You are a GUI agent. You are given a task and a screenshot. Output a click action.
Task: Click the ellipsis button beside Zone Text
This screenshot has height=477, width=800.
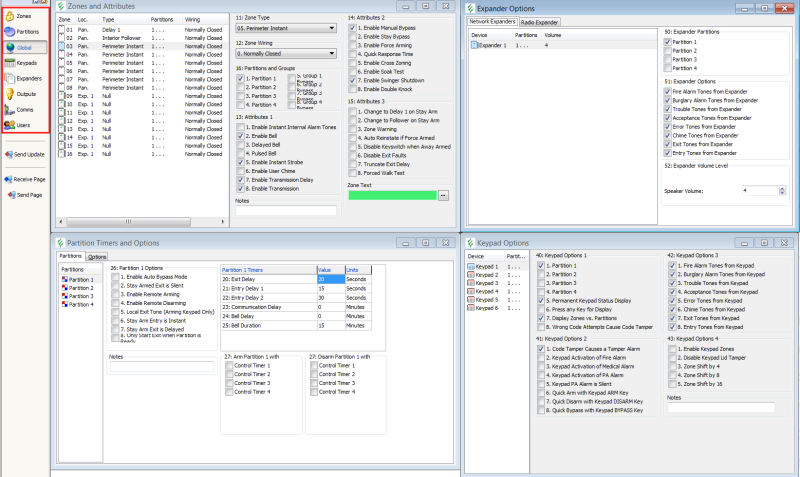pyautogui.click(x=445, y=195)
